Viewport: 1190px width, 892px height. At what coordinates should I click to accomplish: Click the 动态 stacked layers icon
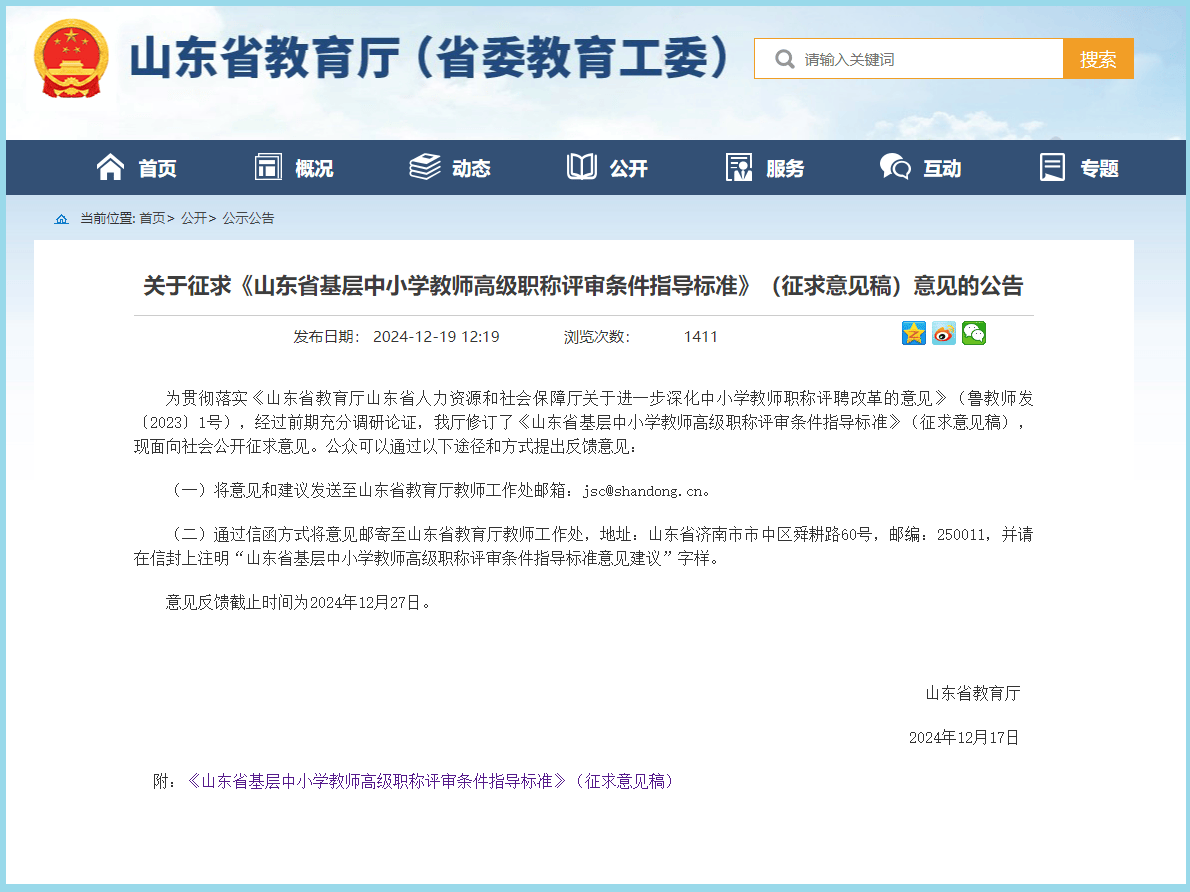(x=425, y=167)
